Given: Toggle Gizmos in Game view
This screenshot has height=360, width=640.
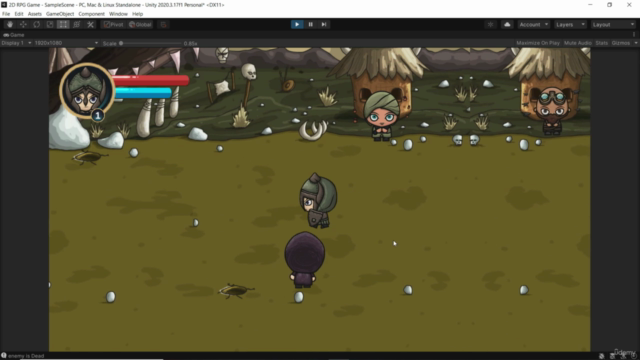Looking at the screenshot, I should tap(620, 43).
